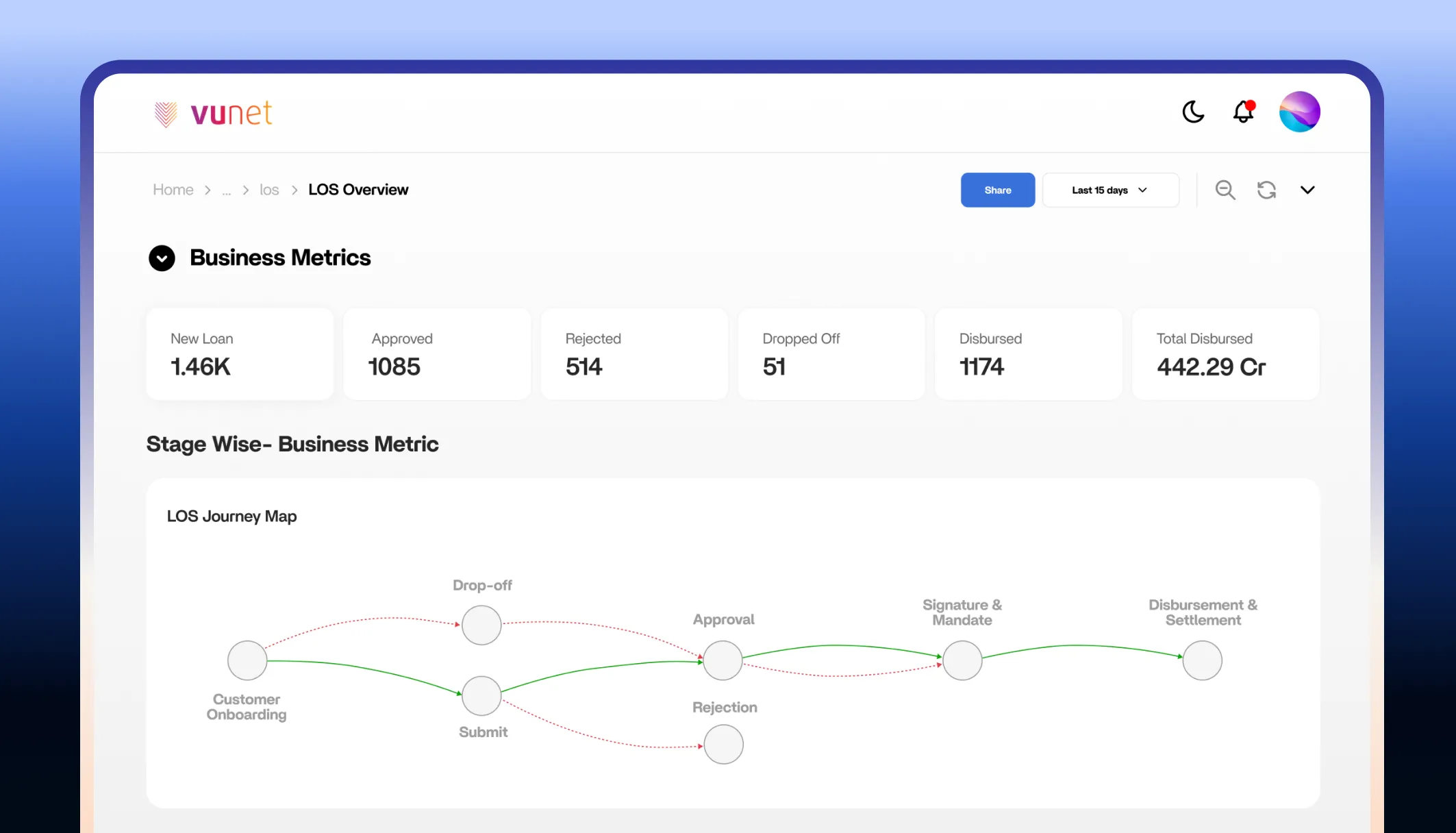
Task: Select the Submit node circle
Action: click(481, 695)
